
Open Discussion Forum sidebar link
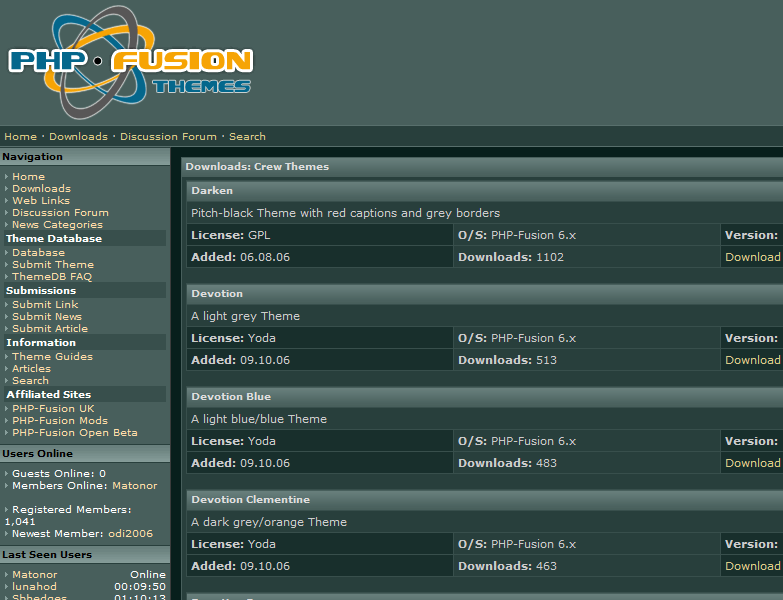(x=60, y=213)
